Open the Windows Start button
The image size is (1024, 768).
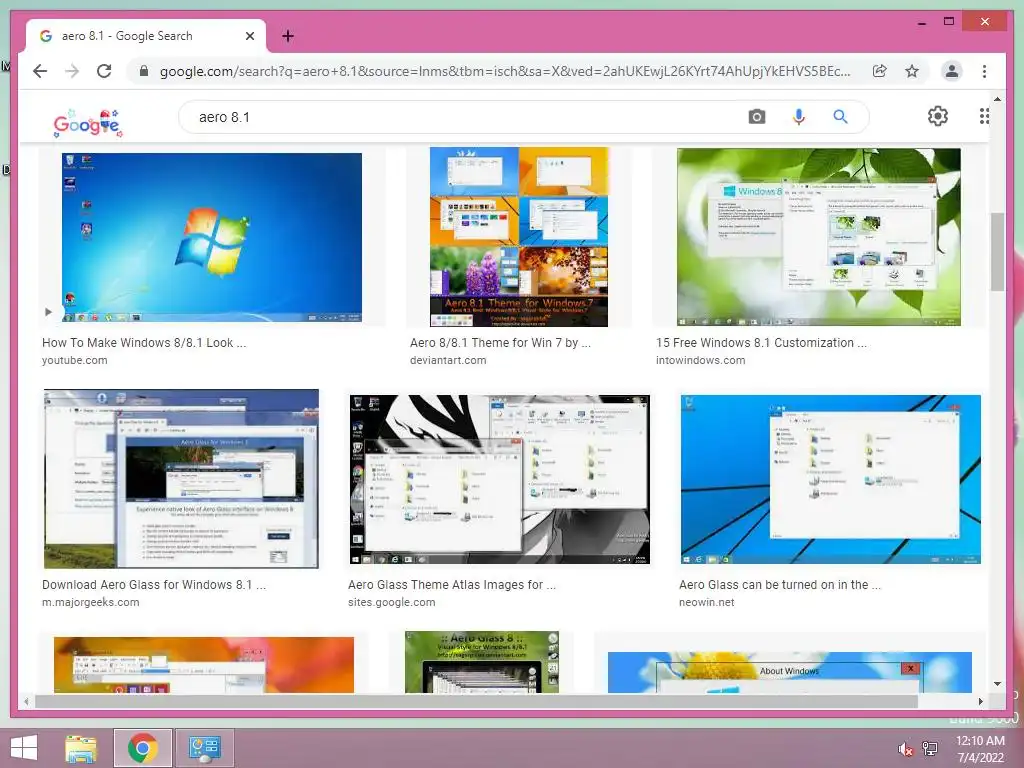coord(24,748)
